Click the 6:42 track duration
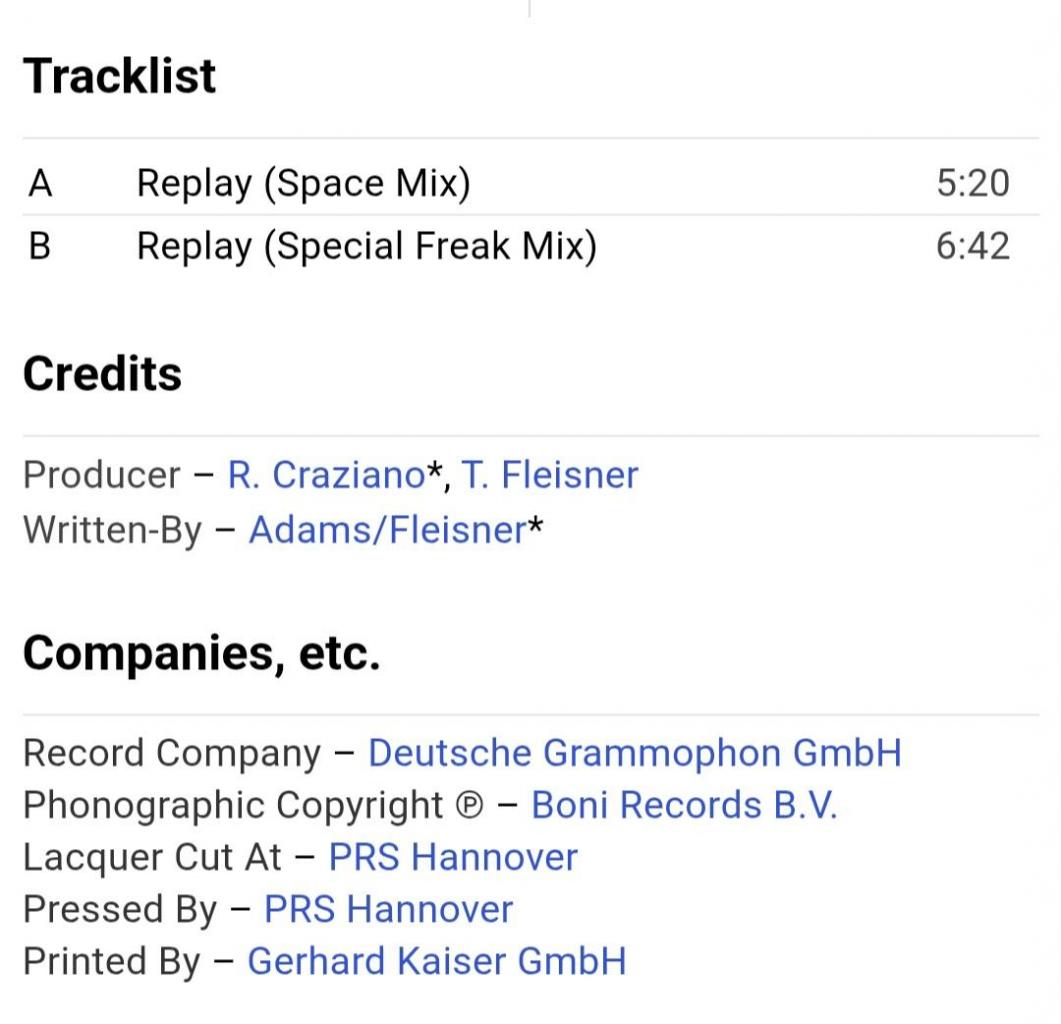Screen dimensions: 1061x1024 click(x=973, y=246)
